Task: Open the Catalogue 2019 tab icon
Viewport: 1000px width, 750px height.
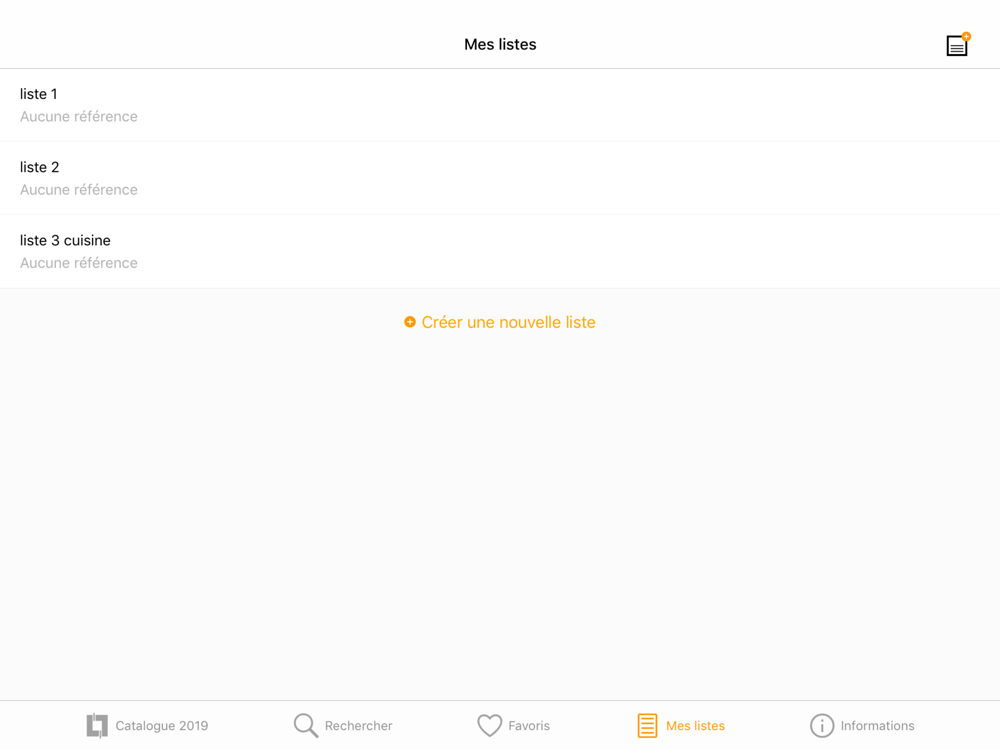Action: pos(97,726)
